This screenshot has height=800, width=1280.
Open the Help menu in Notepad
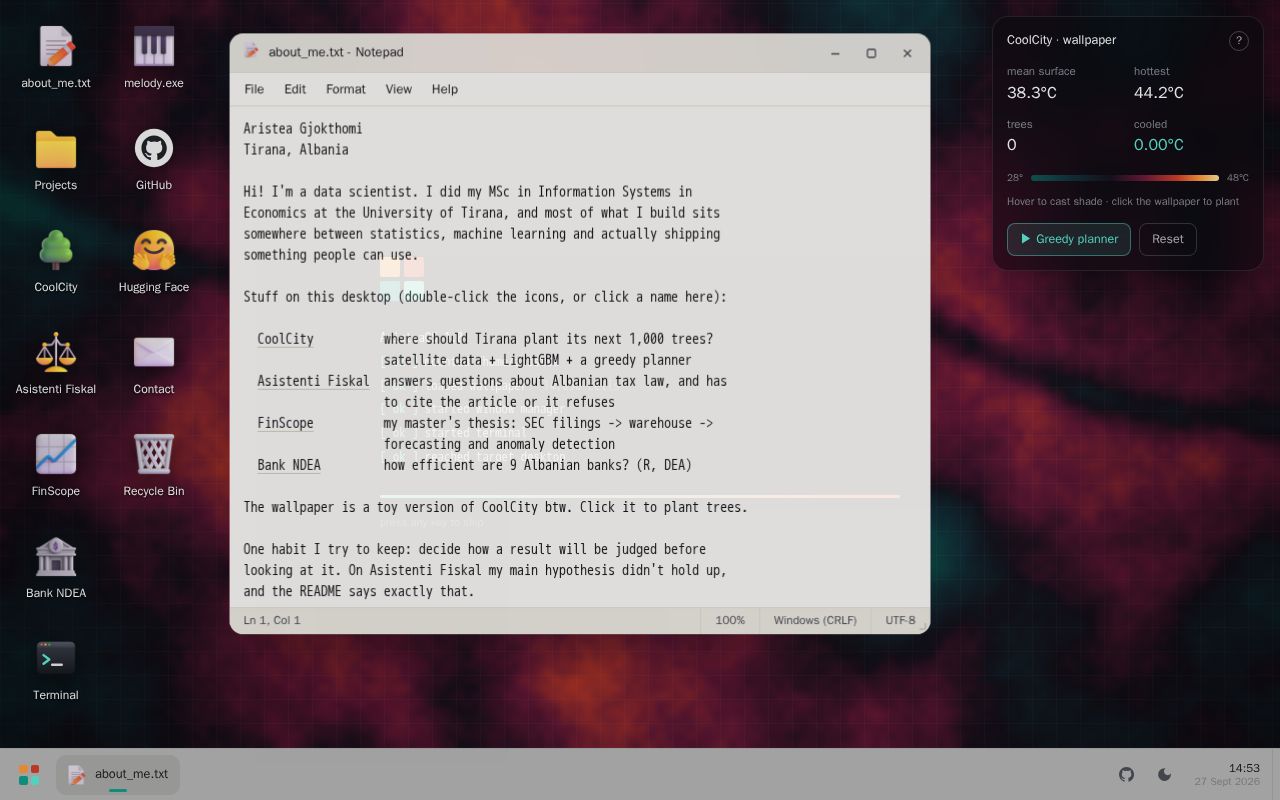445,89
